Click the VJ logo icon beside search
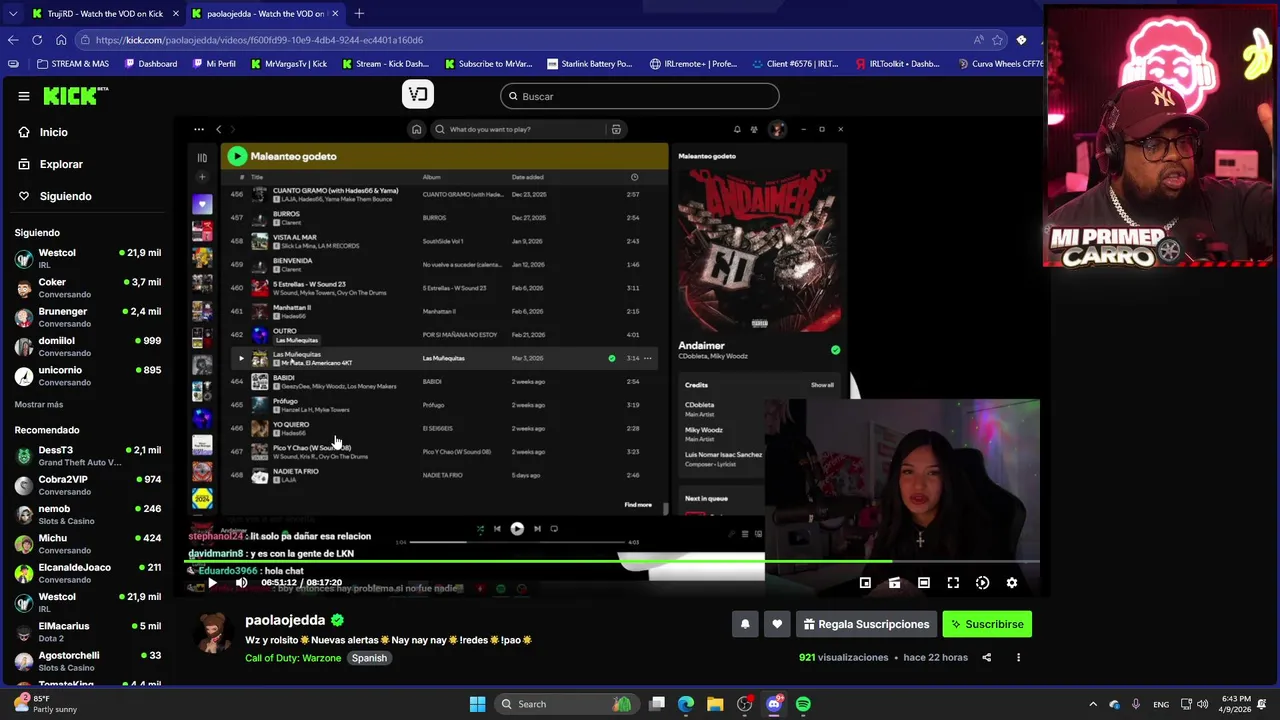This screenshot has width=1280, height=720. point(418,94)
